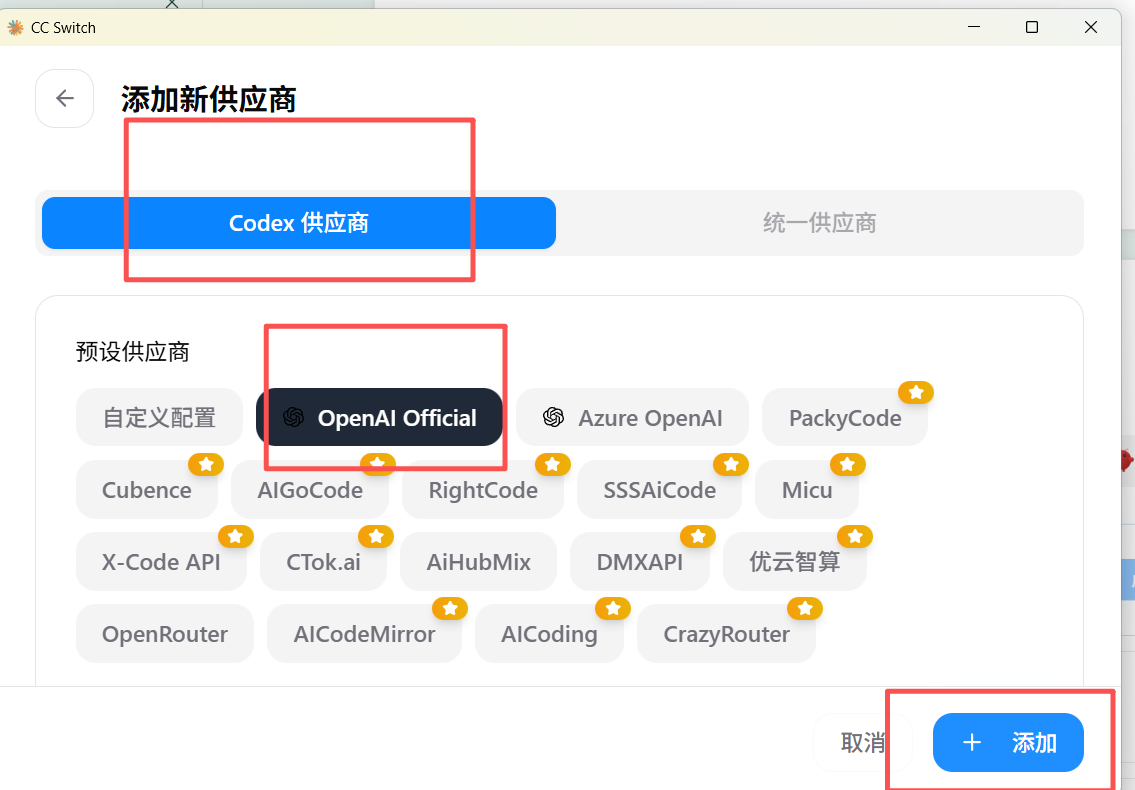This screenshot has height=790, width=1135.
Task: Choose the Azure OpenAI preset
Action: pyautogui.click(x=632, y=417)
